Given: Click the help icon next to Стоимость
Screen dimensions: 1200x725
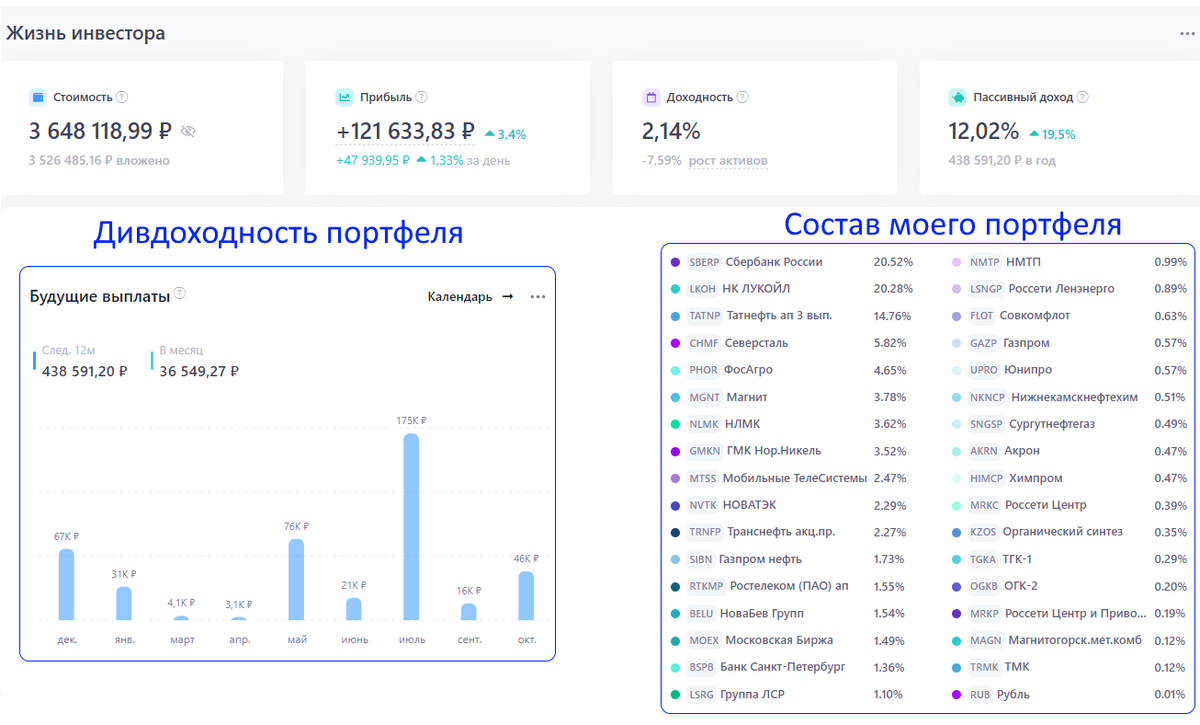Looking at the screenshot, I should pyautogui.click(x=122, y=97).
